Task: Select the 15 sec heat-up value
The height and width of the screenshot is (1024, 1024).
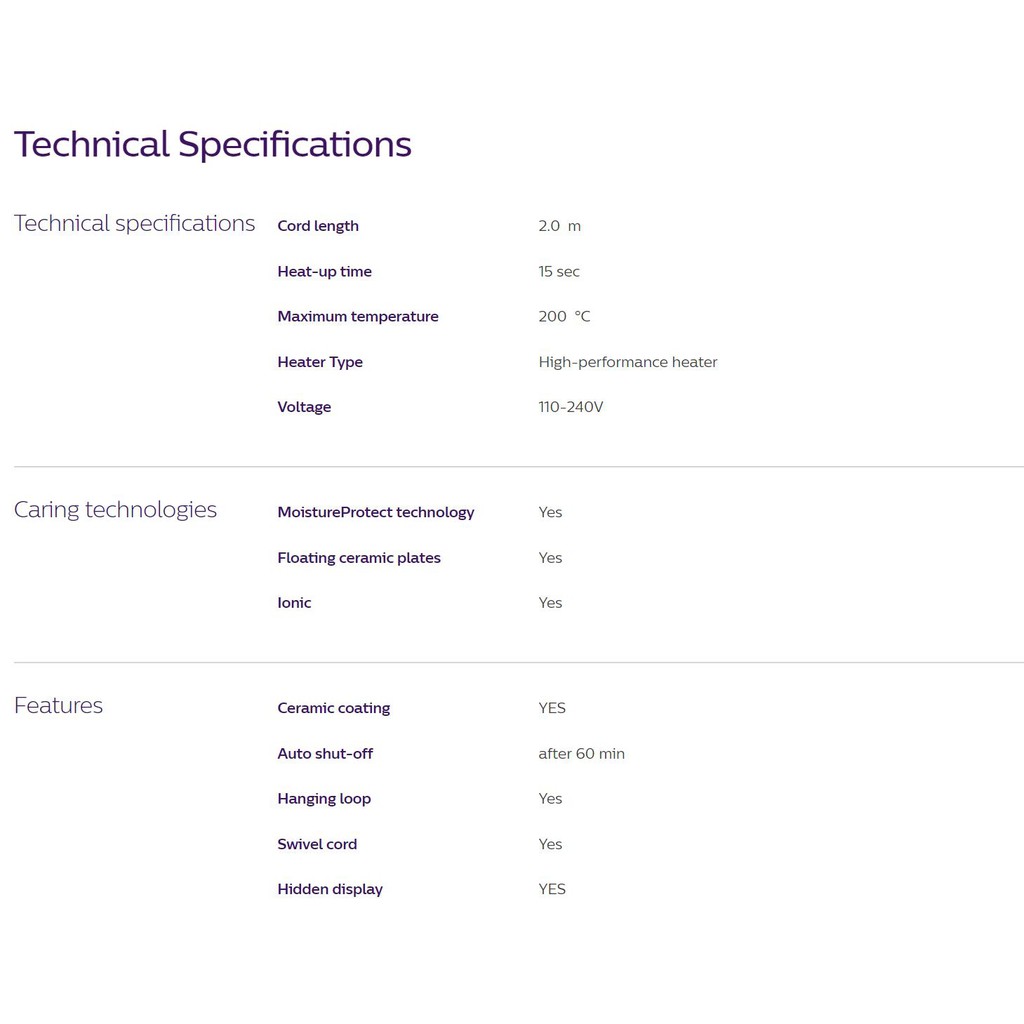Action: coord(559,272)
